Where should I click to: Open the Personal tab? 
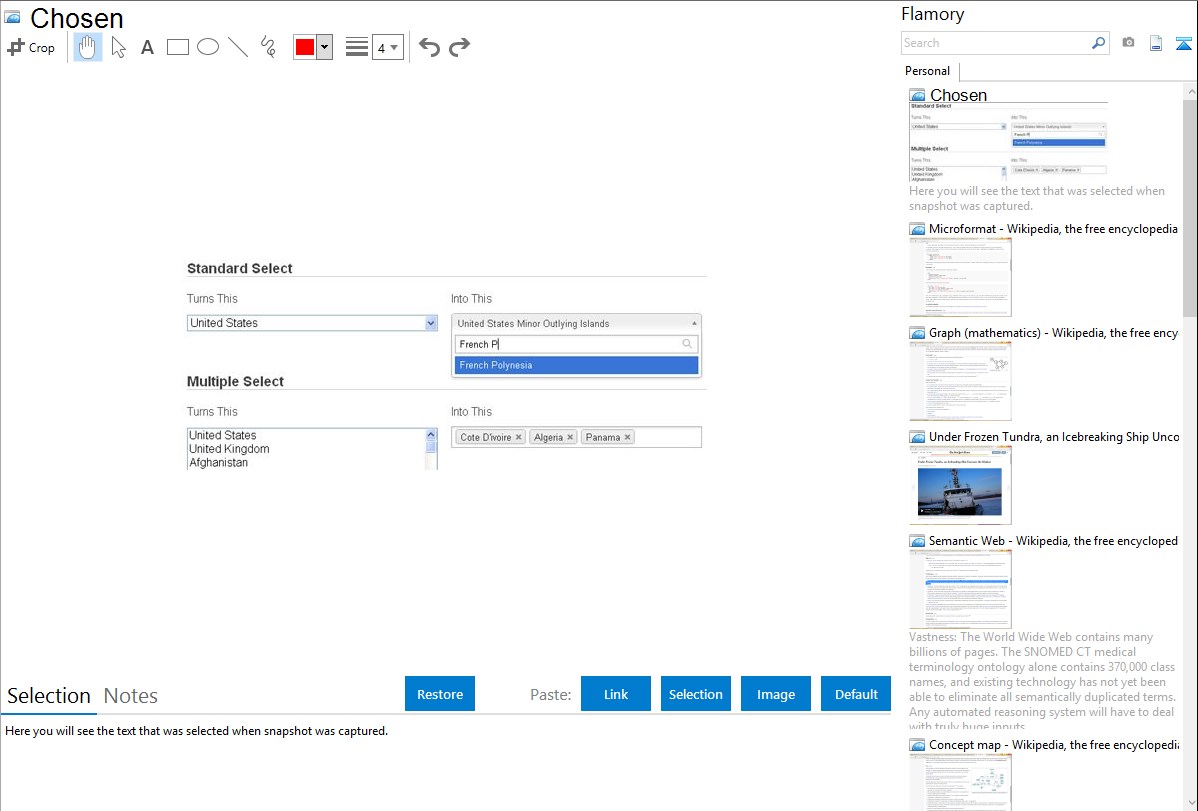click(927, 71)
